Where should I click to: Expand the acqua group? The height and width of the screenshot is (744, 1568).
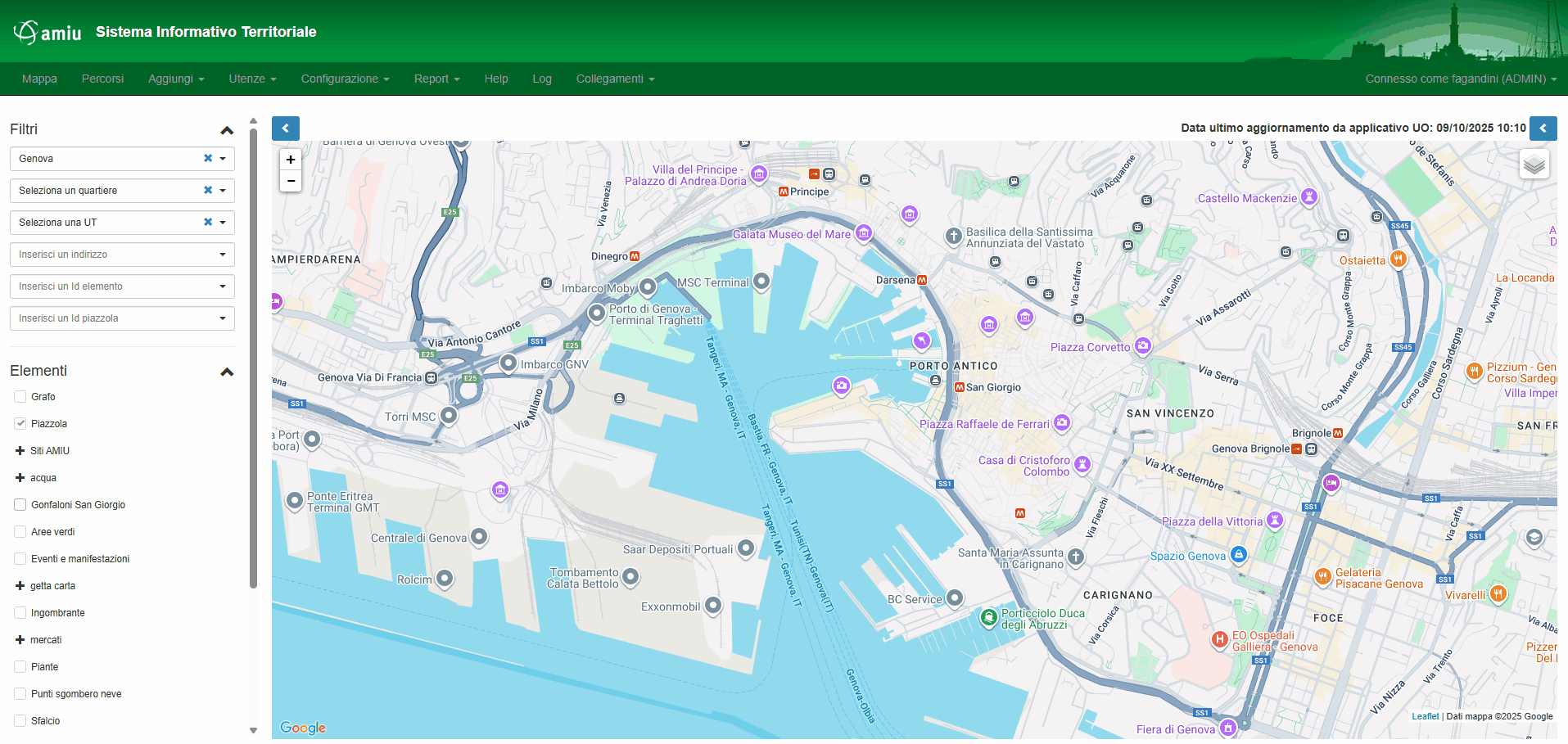point(20,478)
